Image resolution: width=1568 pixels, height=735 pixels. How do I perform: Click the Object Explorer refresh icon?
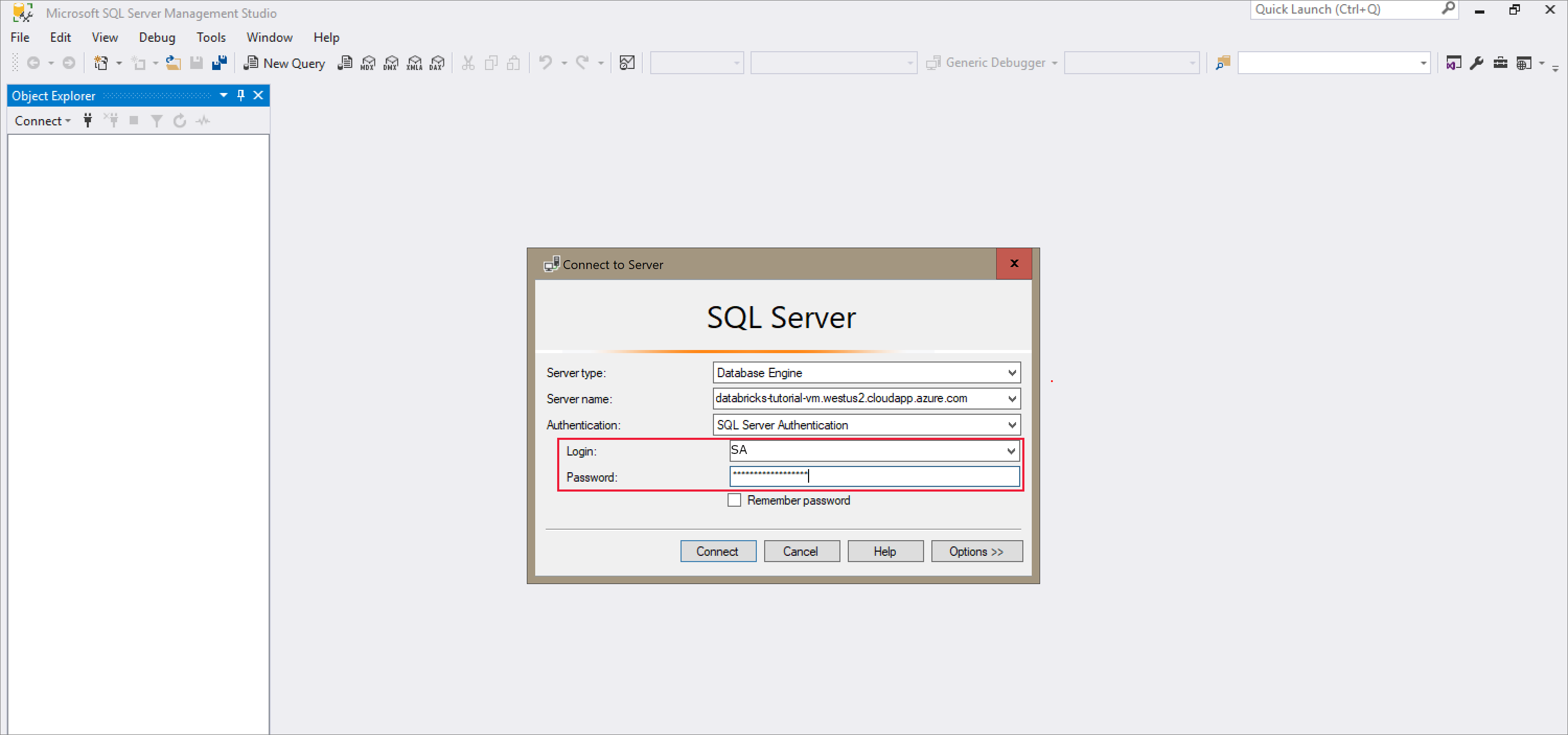click(x=178, y=119)
